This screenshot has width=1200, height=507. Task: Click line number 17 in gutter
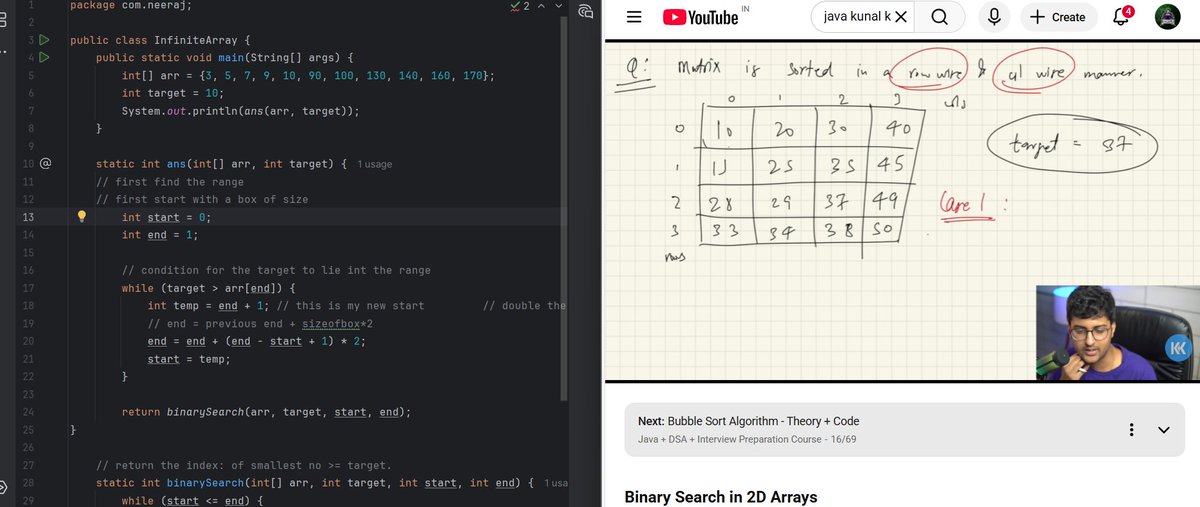coord(27,288)
